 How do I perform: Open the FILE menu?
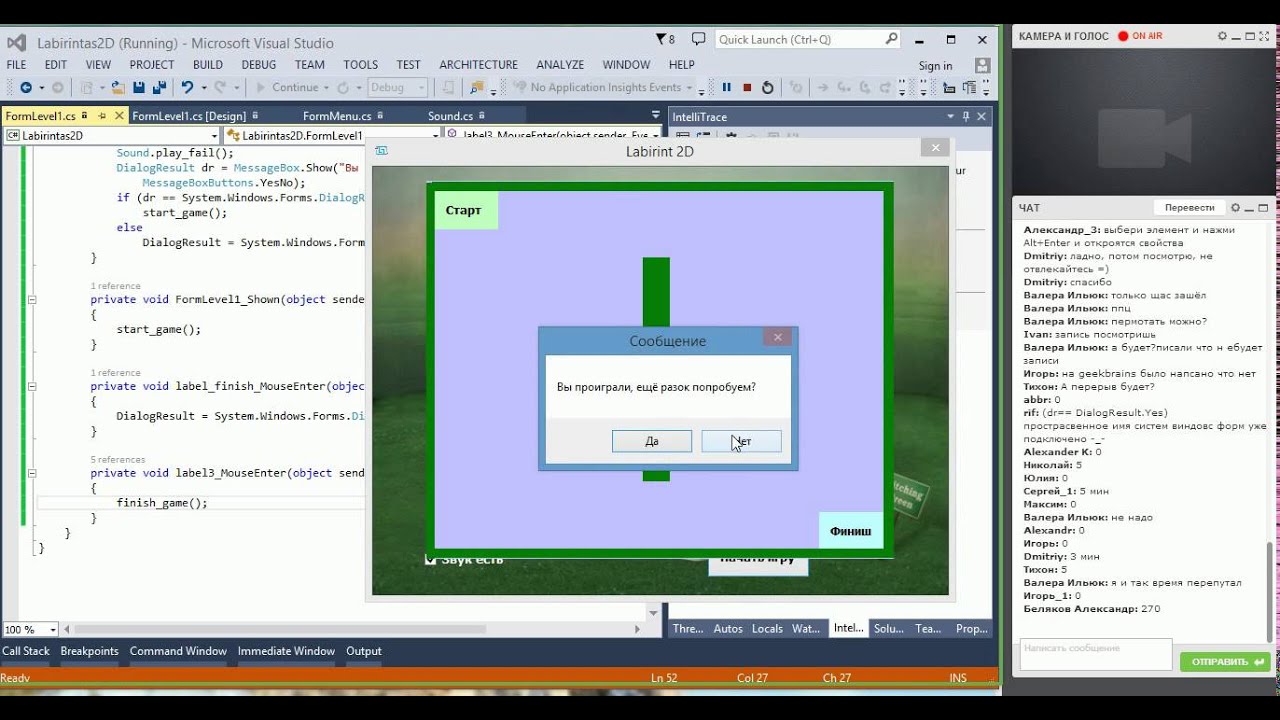pyautogui.click(x=16, y=65)
